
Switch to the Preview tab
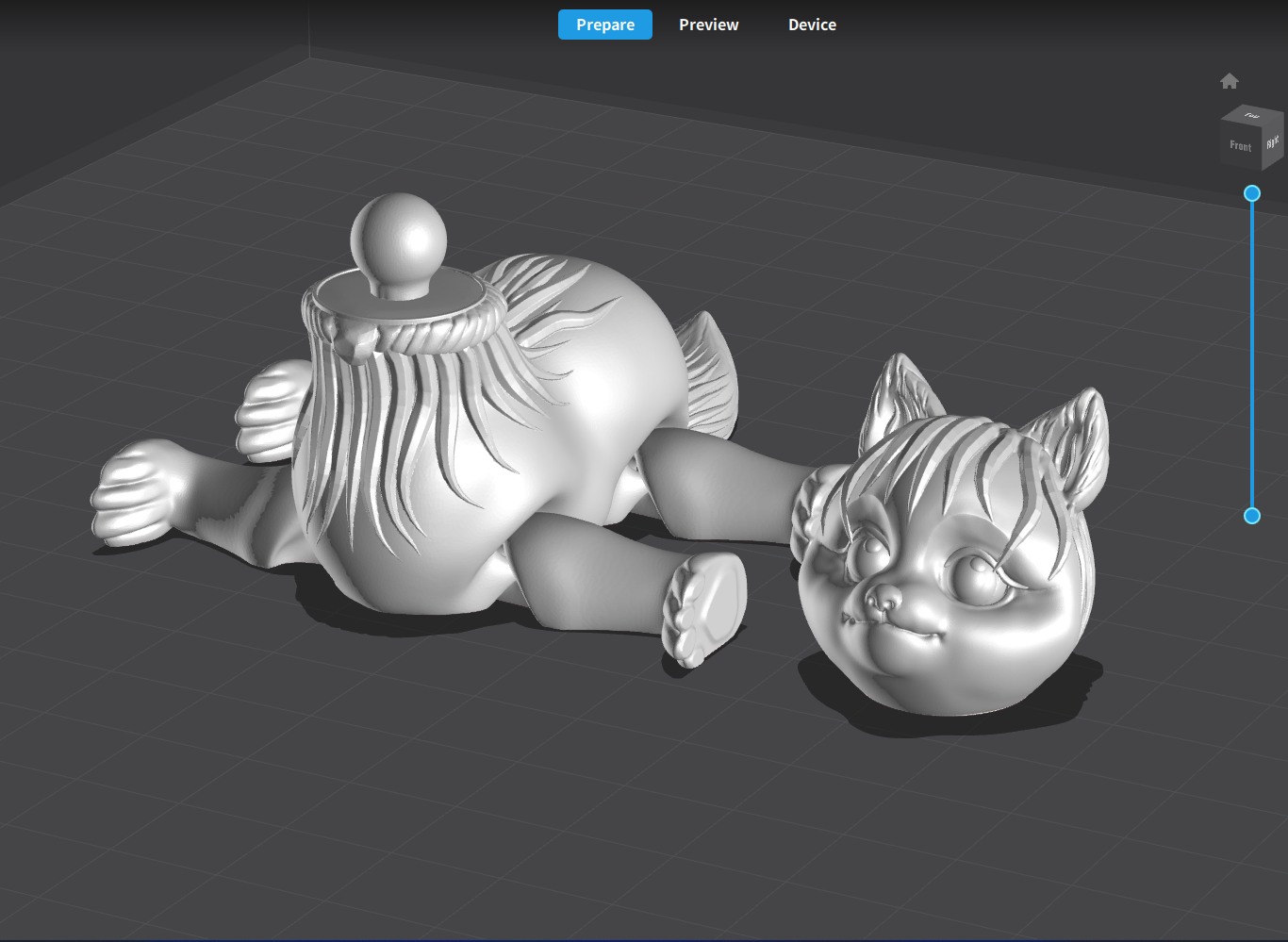pos(708,25)
